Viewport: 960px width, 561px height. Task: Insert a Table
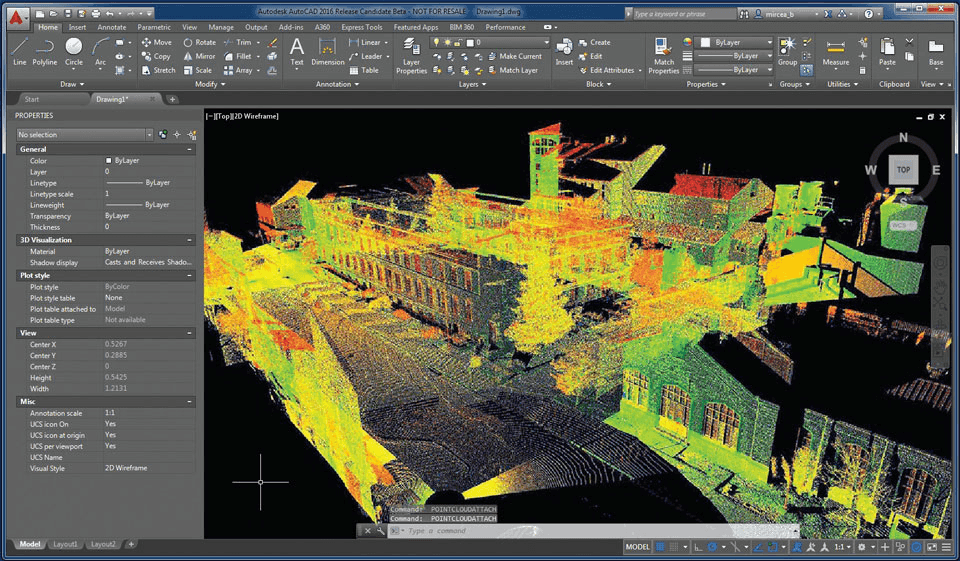click(x=364, y=70)
